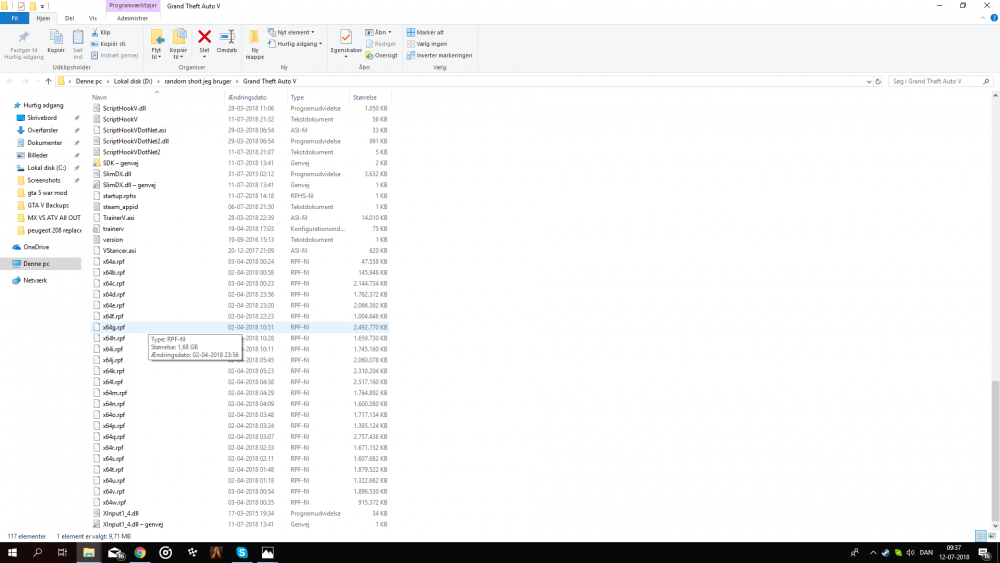The height and width of the screenshot is (563, 1000).
Task: Expand address bar history dropdown
Action: point(869,81)
